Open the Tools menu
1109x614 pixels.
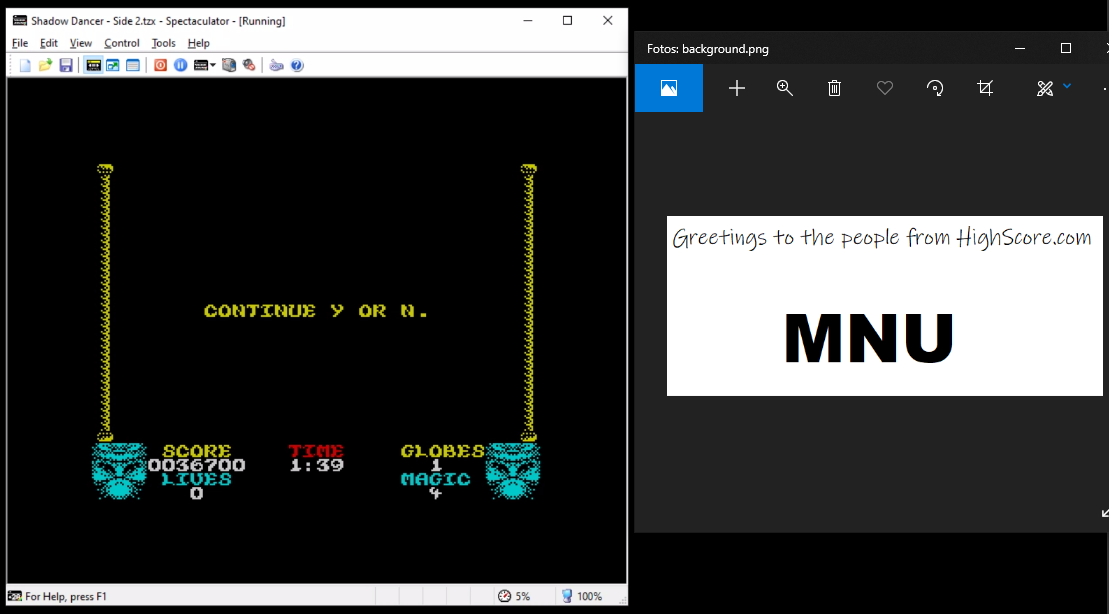pyautogui.click(x=163, y=43)
